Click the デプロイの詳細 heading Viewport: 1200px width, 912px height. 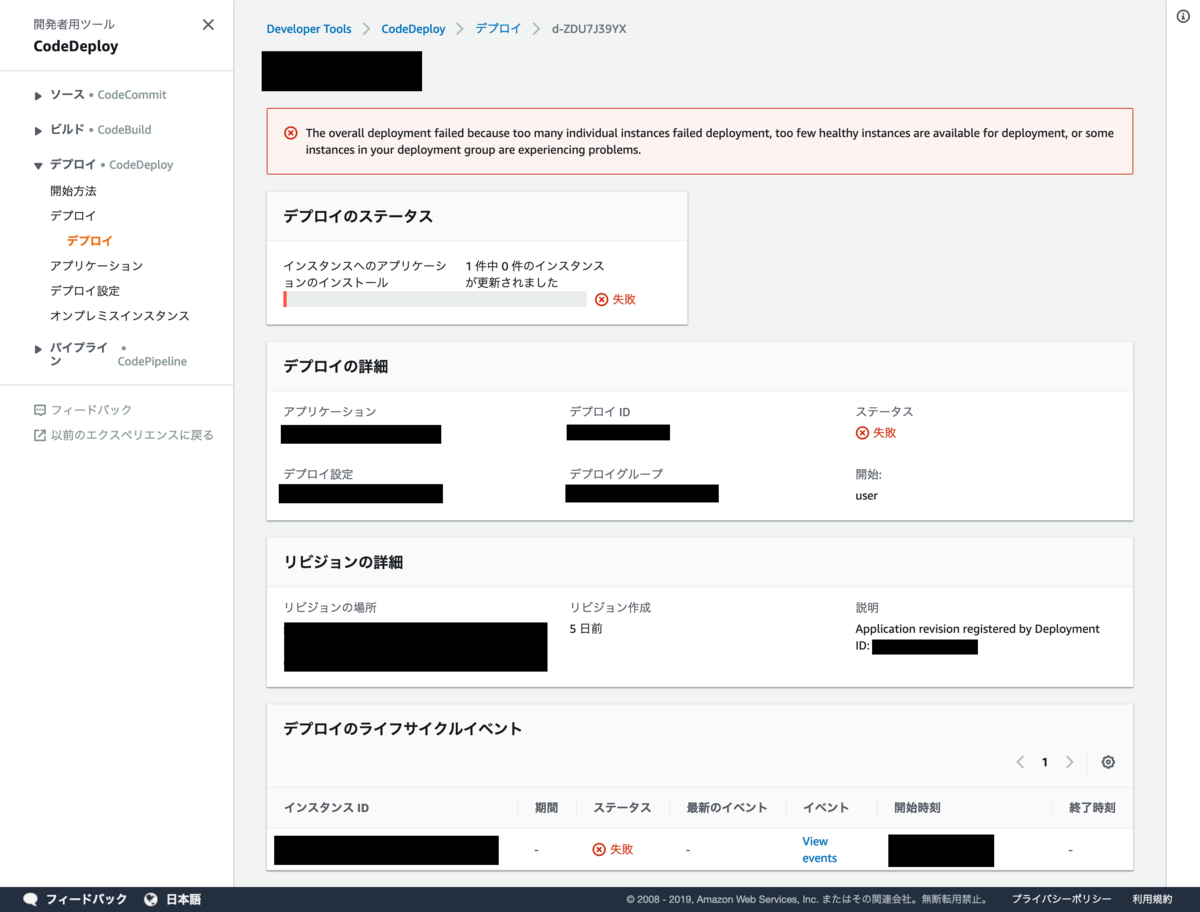tap(336, 366)
